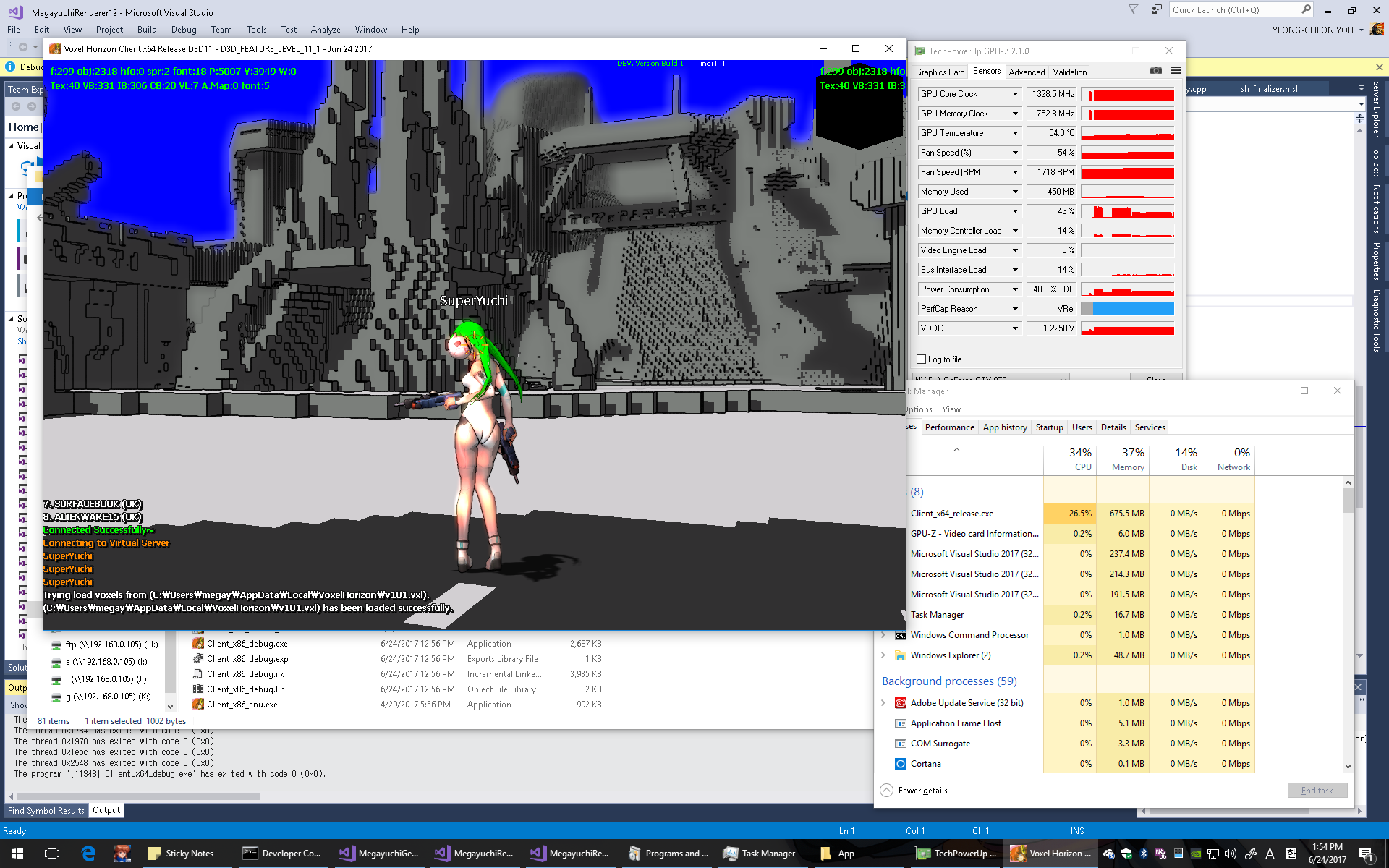This screenshot has height=868, width=1389.
Task: Open GPU Temperature sensor dropdown
Action: click(x=1015, y=133)
